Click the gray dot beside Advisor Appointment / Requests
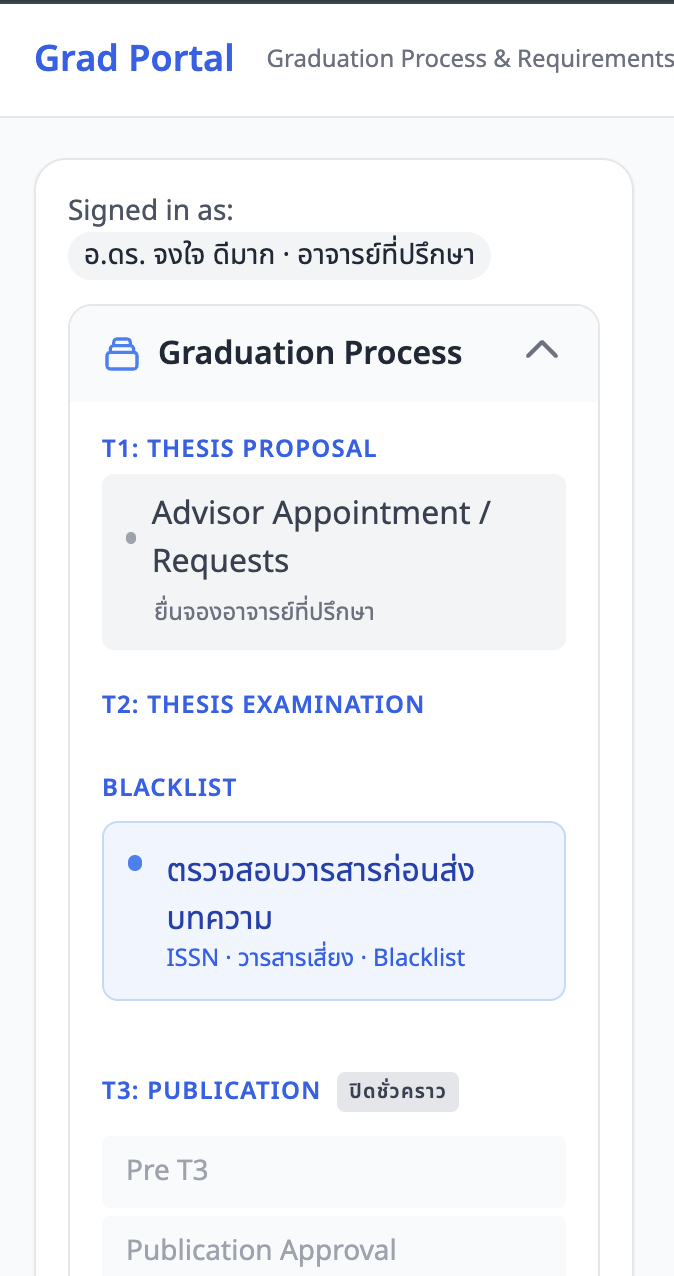This screenshot has height=1276, width=674. point(130,537)
